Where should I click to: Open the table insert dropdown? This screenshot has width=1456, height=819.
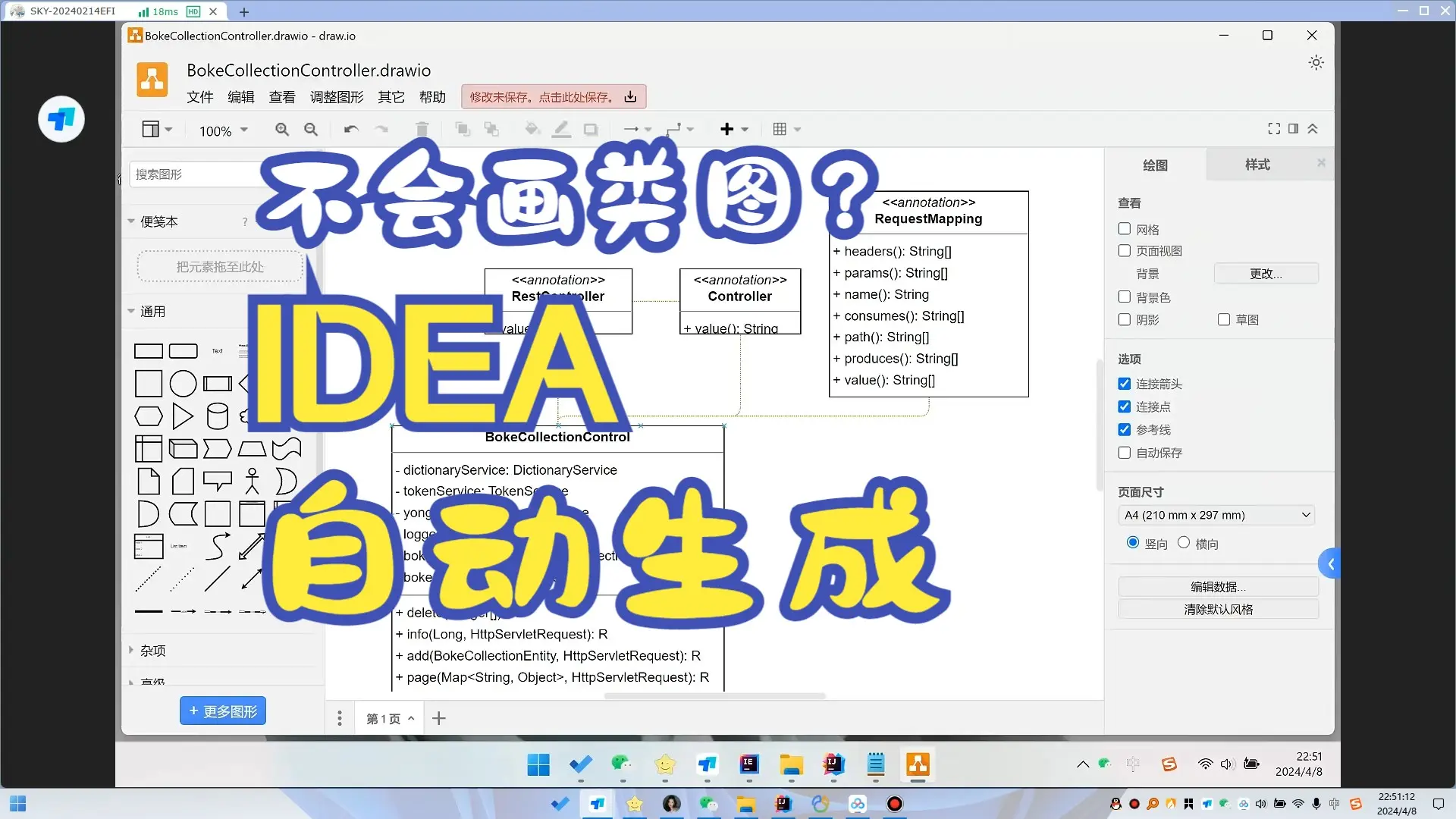[786, 130]
